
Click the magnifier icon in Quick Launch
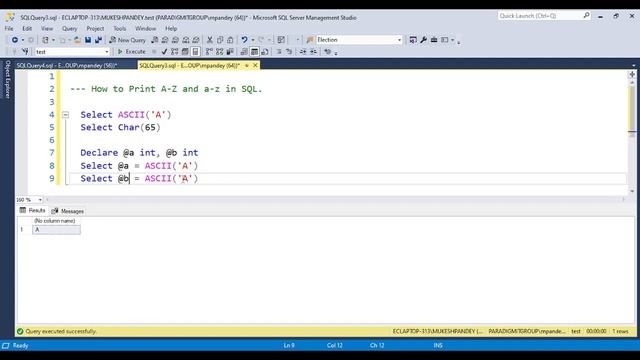point(586,16)
